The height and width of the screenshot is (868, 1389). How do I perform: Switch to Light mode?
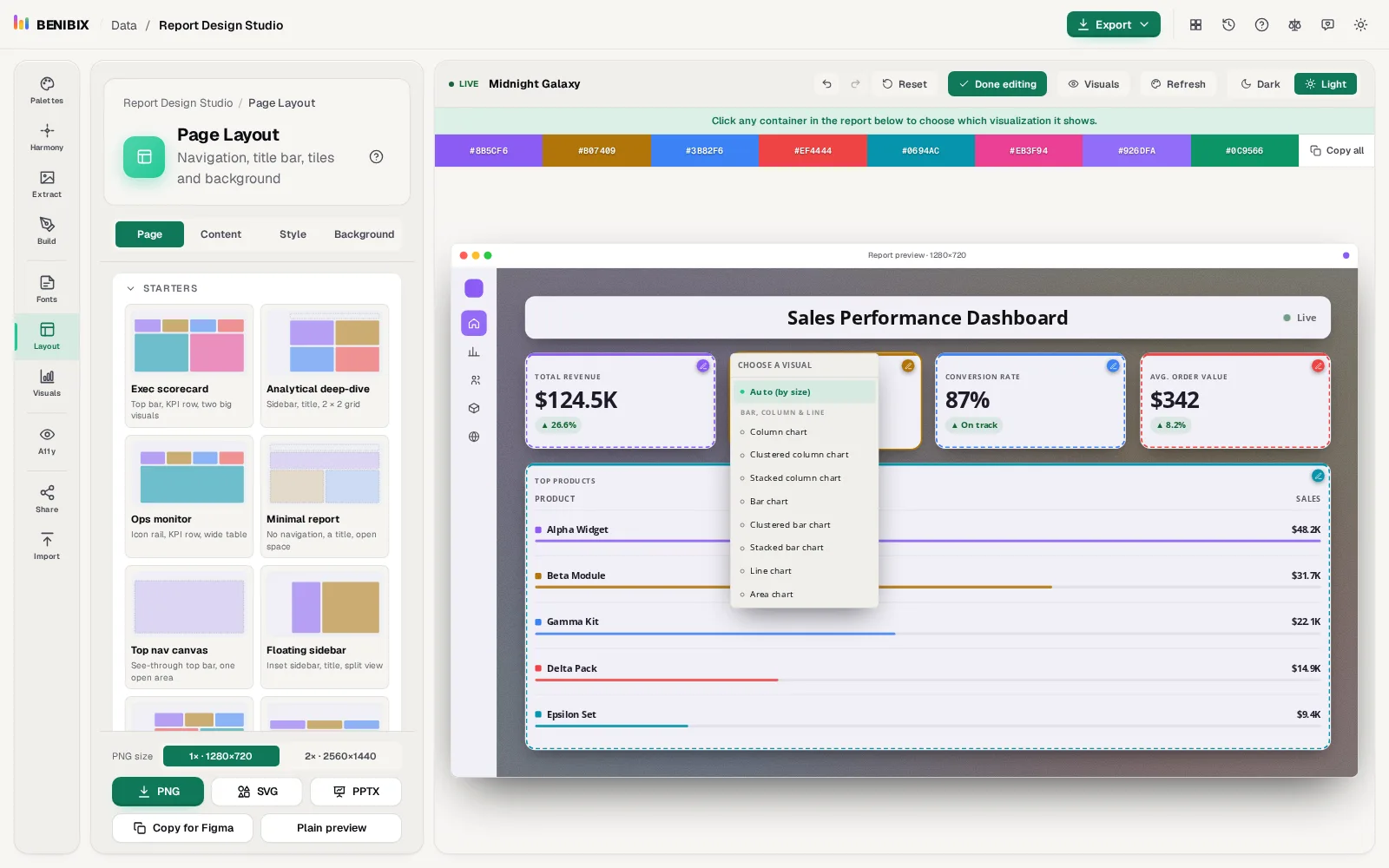1326,84
